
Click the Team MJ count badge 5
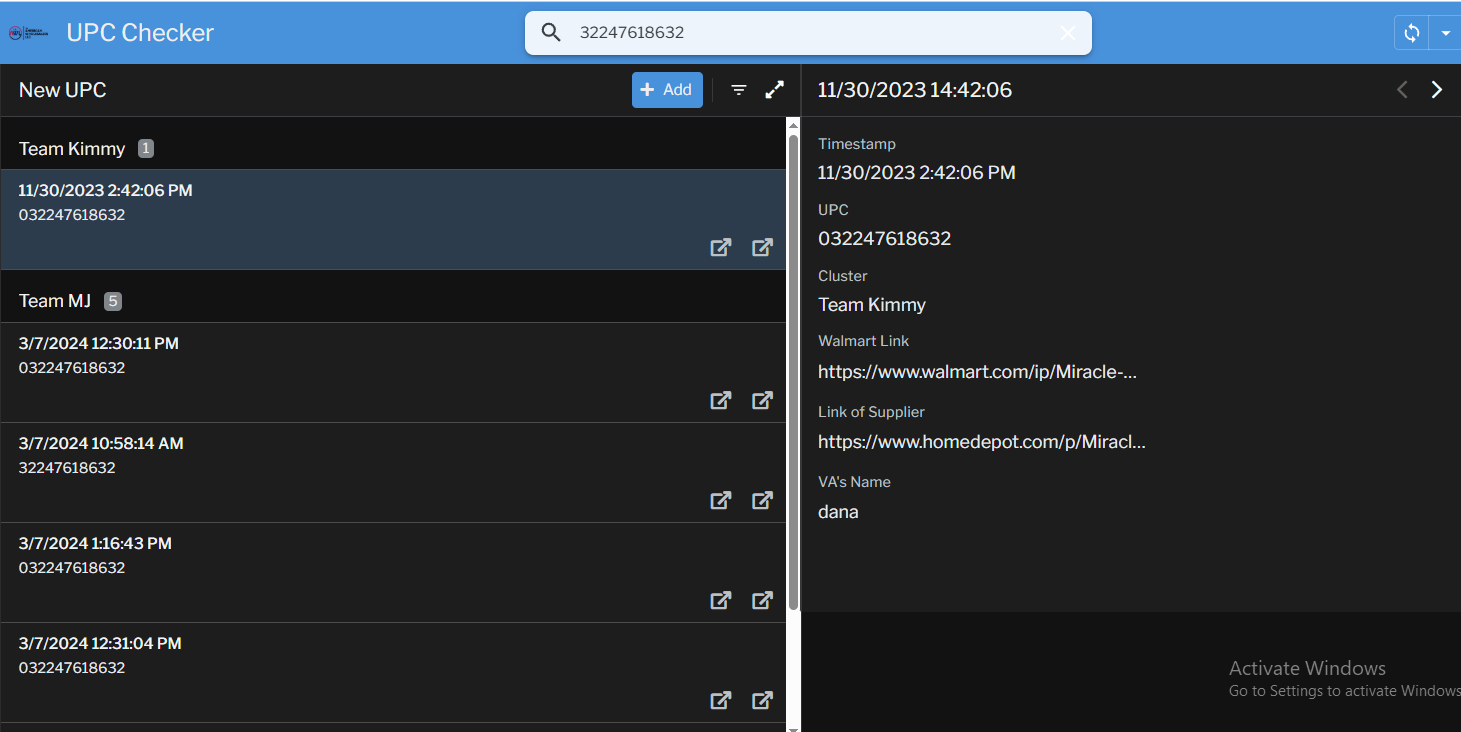(x=113, y=301)
